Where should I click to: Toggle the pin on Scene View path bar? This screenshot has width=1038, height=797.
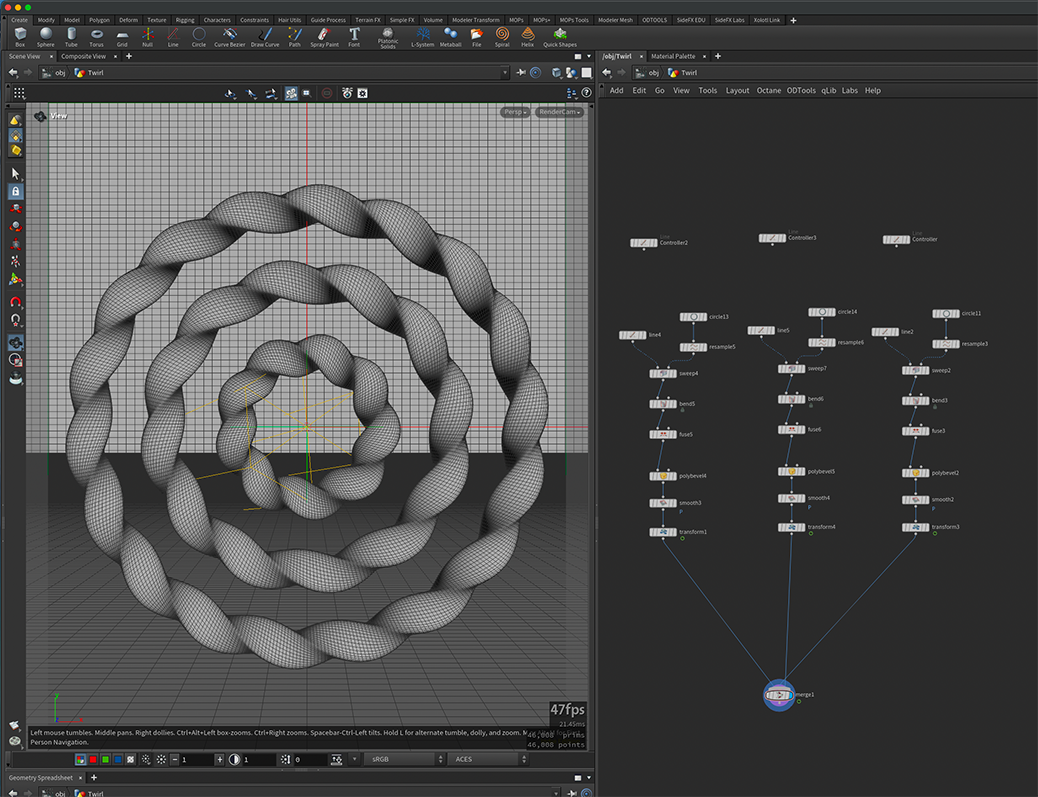pos(521,73)
